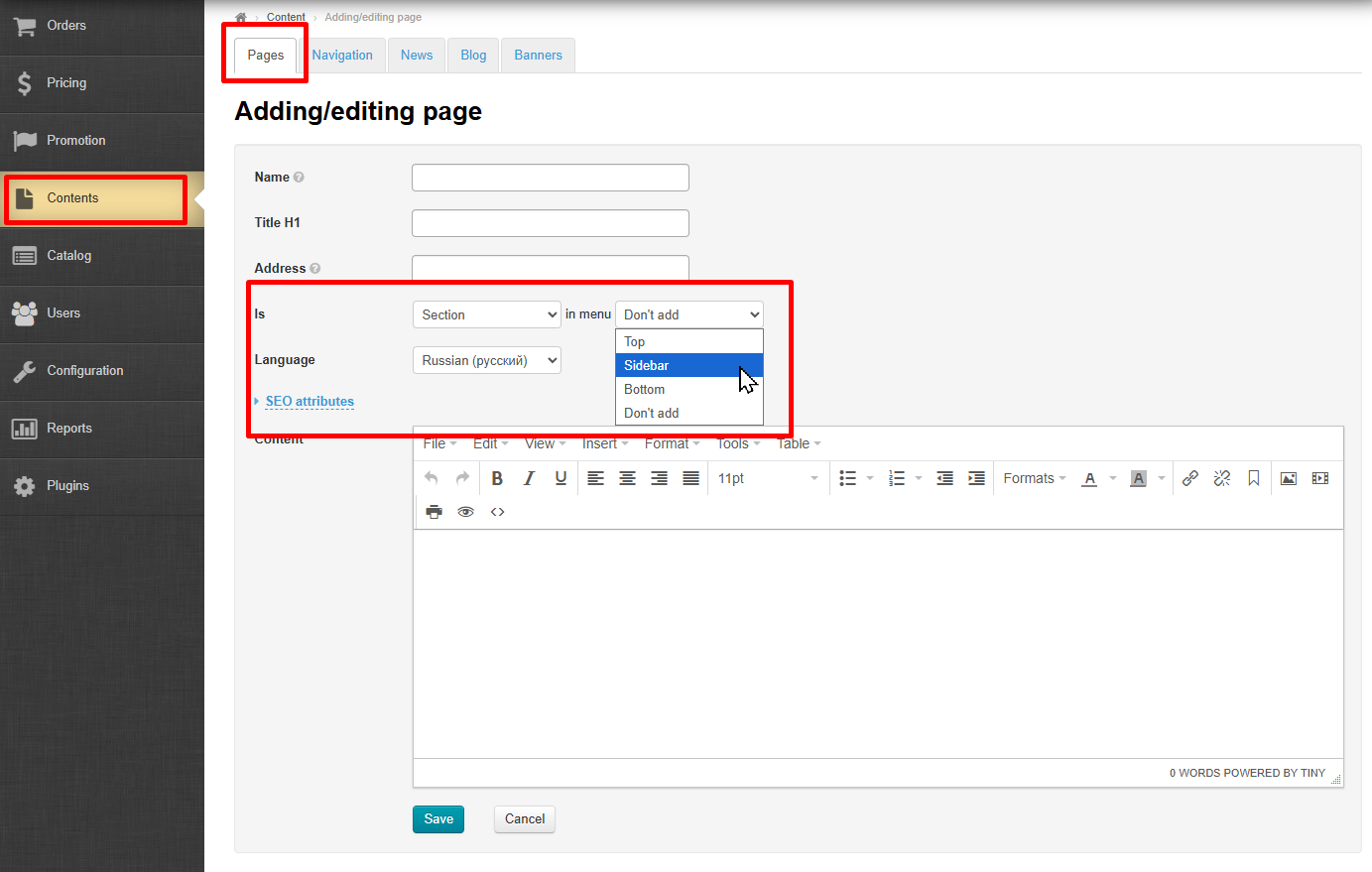Open the Section type dropdown
The image size is (1372, 872).
click(486, 314)
